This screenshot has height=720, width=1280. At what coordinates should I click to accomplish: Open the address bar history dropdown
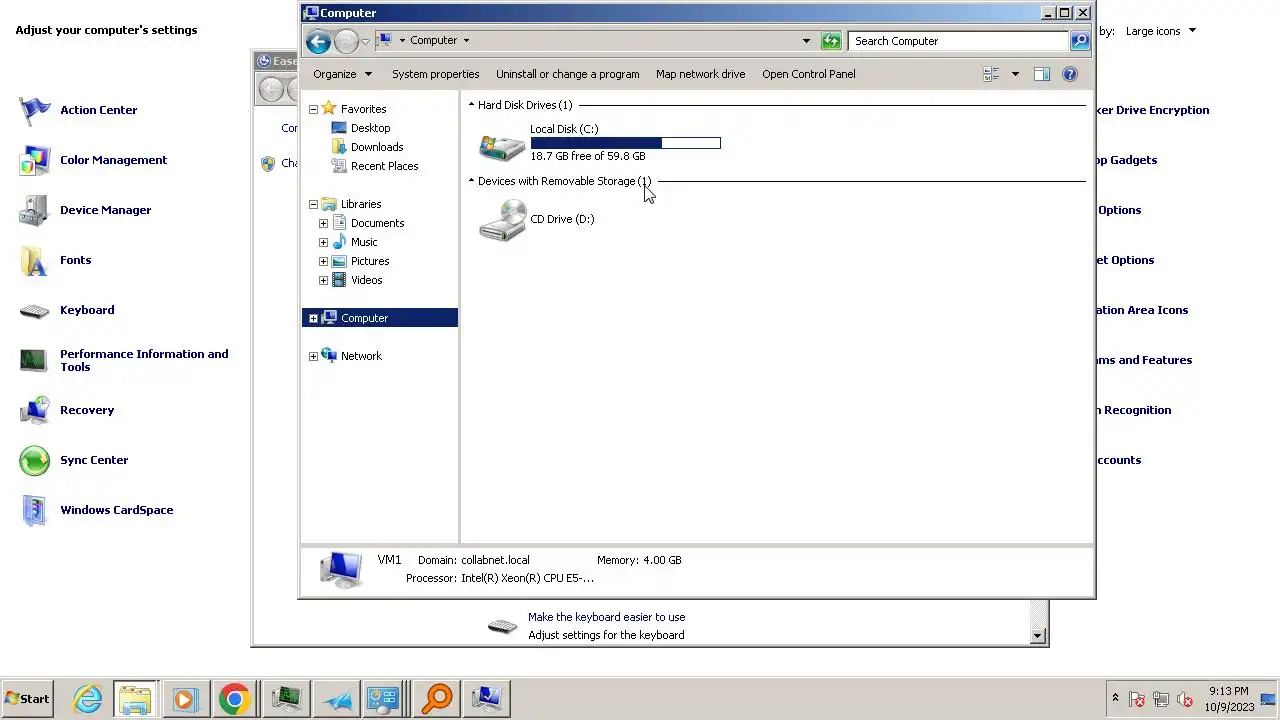[x=806, y=41]
